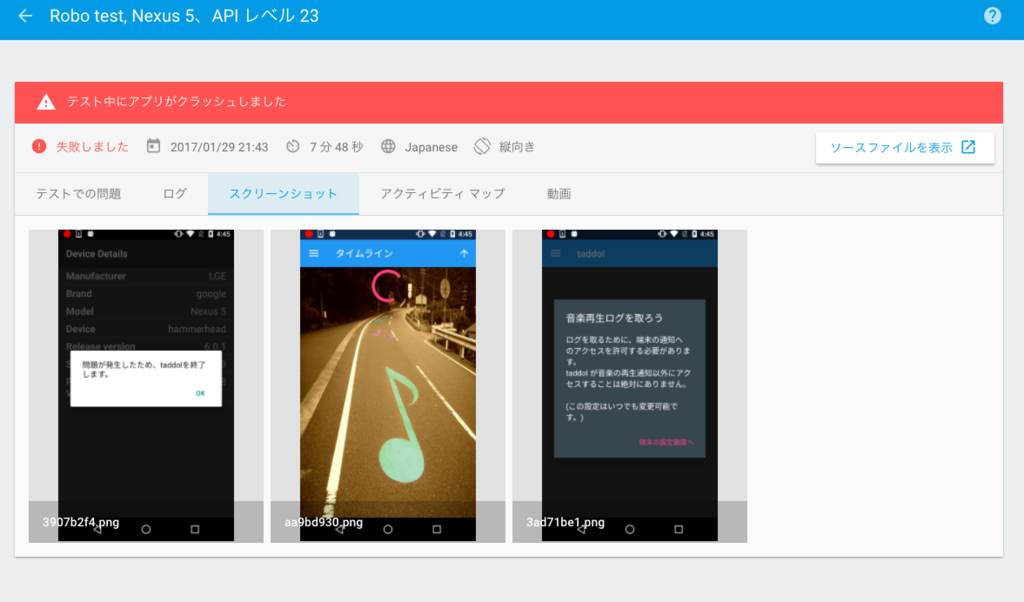Select the スクリーンショット tab
The width and height of the screenshot is (1024, 602).
(x=283, y=194)
